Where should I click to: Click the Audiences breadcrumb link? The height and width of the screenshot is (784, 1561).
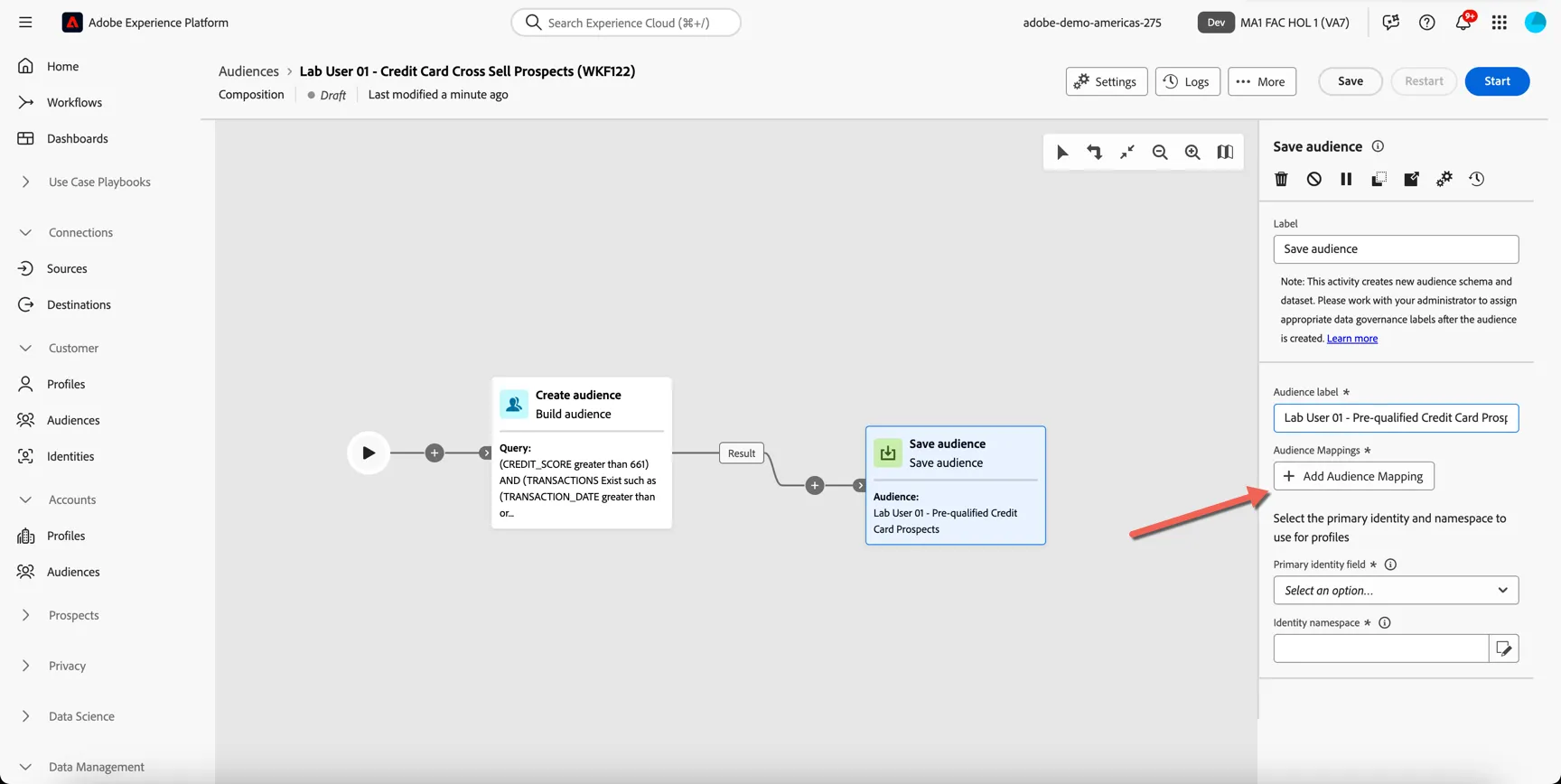click(248, 71)
